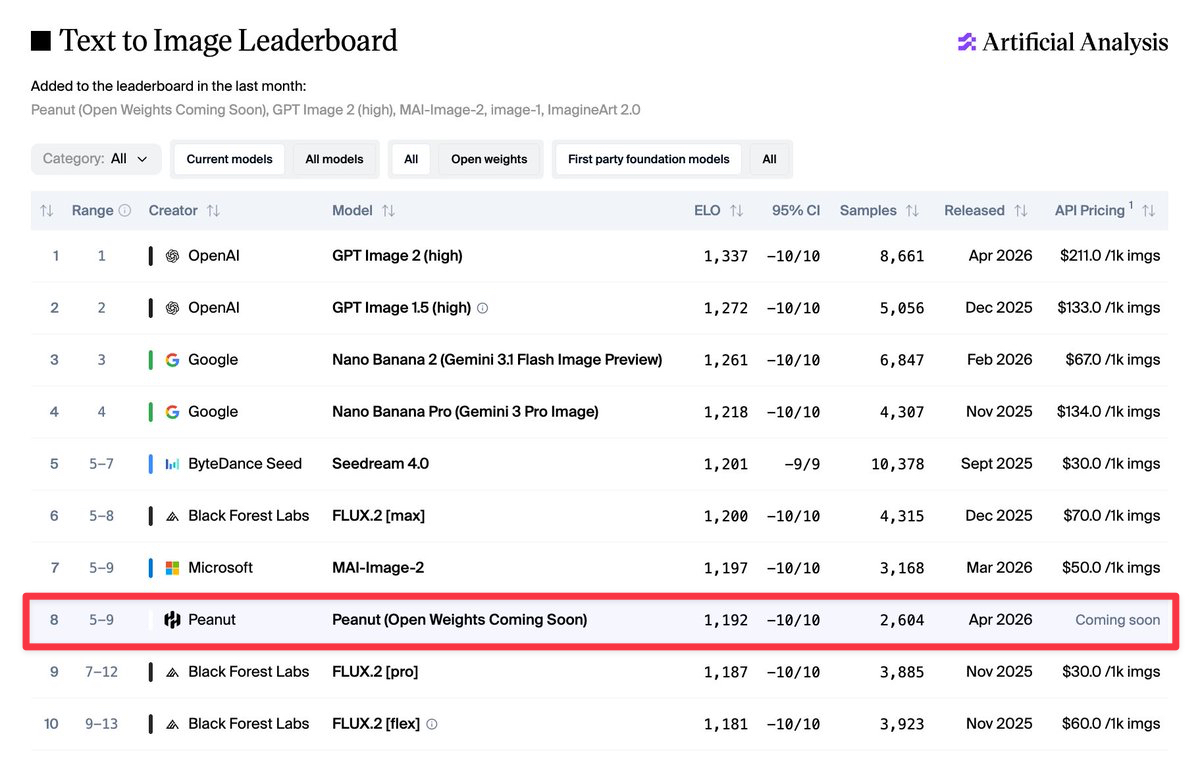
Task: Open Seedream 4.0 model entry
Action: click(x=380, y=464)
